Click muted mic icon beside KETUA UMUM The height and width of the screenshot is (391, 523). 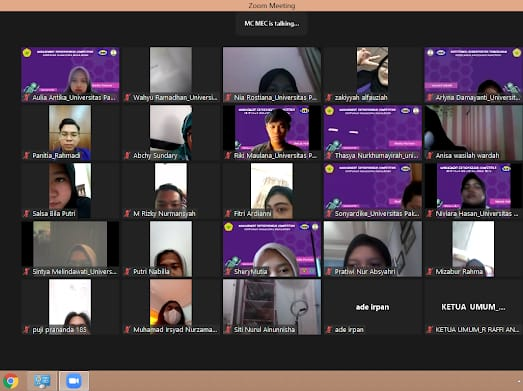tap(430, 330)
